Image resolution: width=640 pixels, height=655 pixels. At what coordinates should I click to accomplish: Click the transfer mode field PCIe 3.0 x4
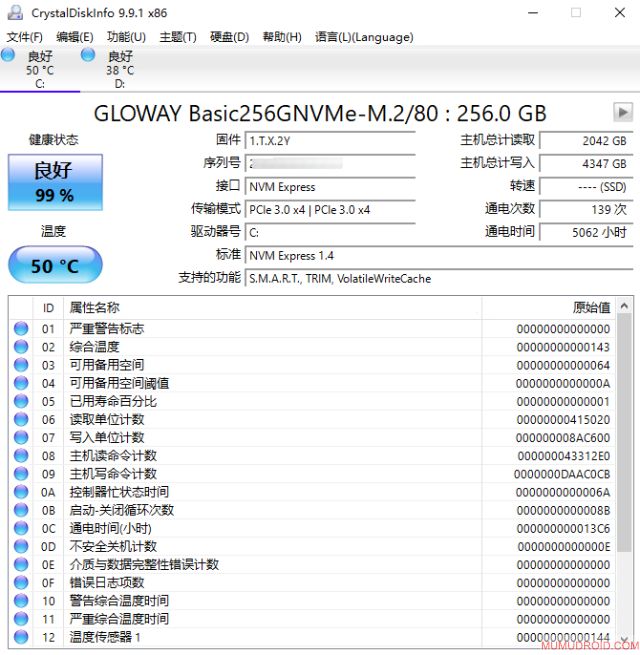coord(330,210)
